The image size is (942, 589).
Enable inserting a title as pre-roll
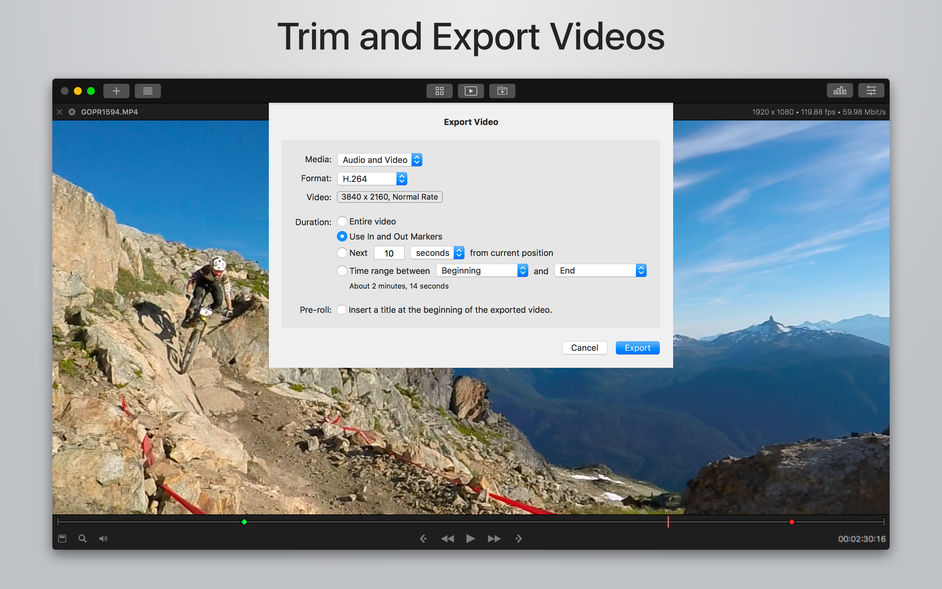pos(341,310)
